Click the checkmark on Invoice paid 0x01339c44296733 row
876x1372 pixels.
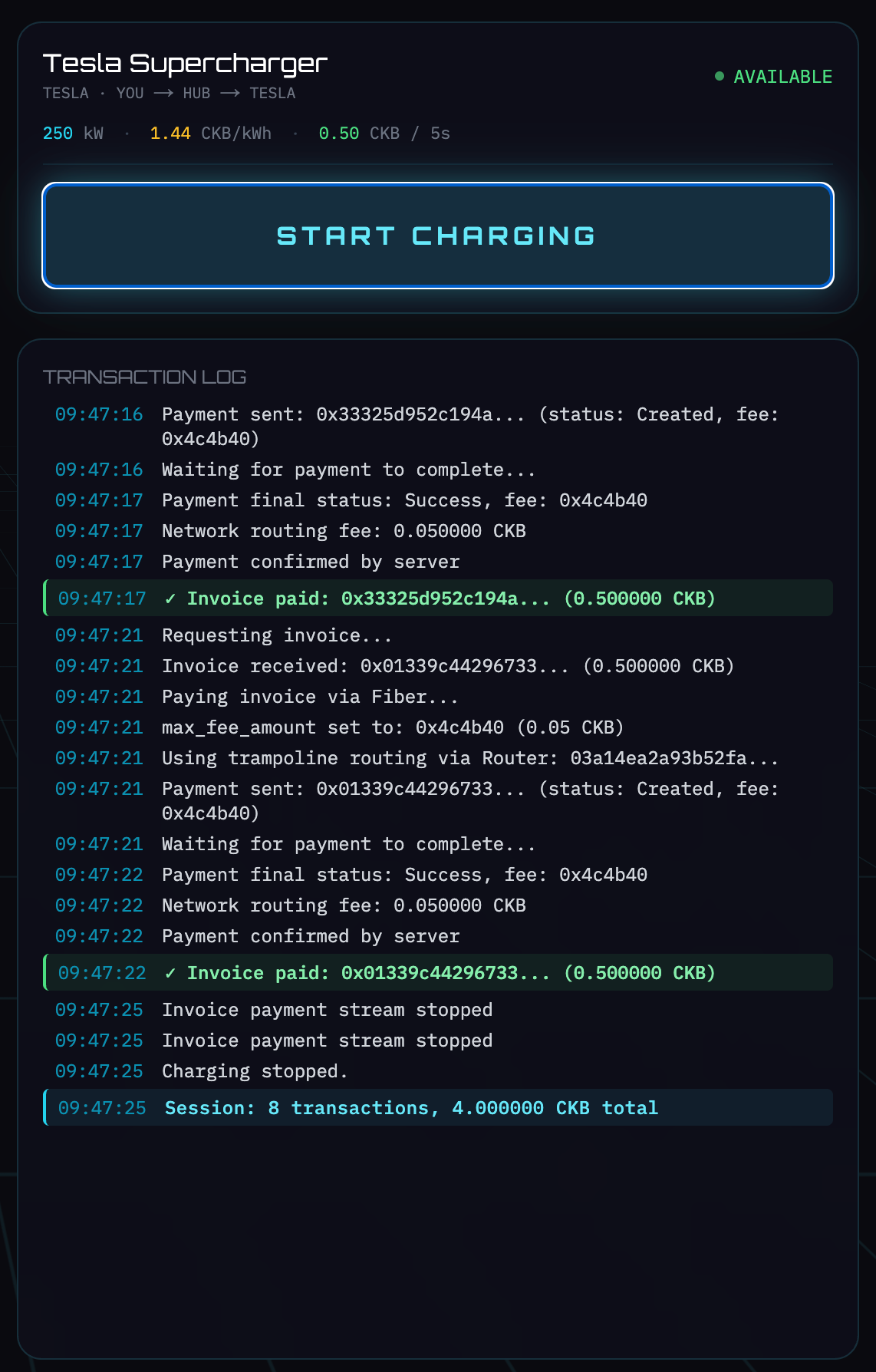170,973
